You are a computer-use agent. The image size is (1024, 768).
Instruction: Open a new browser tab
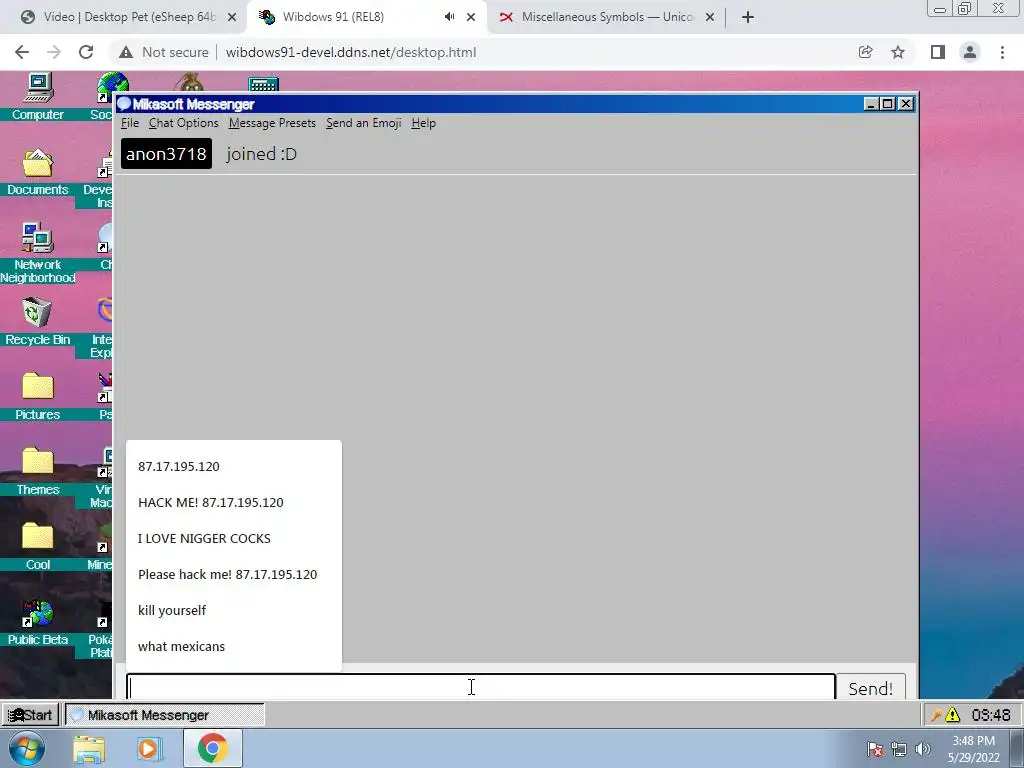(x=748, y=17)
